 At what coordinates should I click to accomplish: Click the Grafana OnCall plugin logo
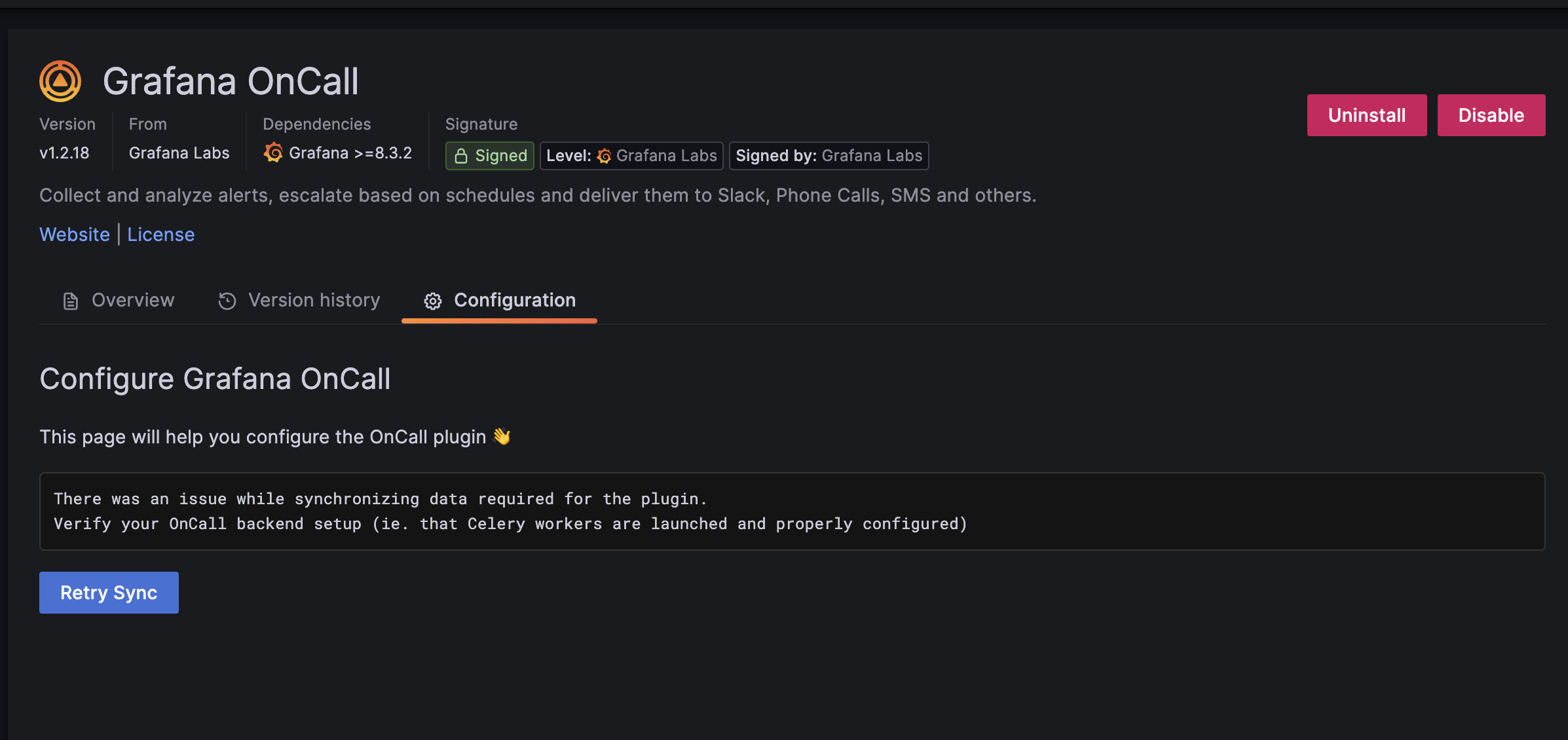pyautogui.click(x=59, y=80)
